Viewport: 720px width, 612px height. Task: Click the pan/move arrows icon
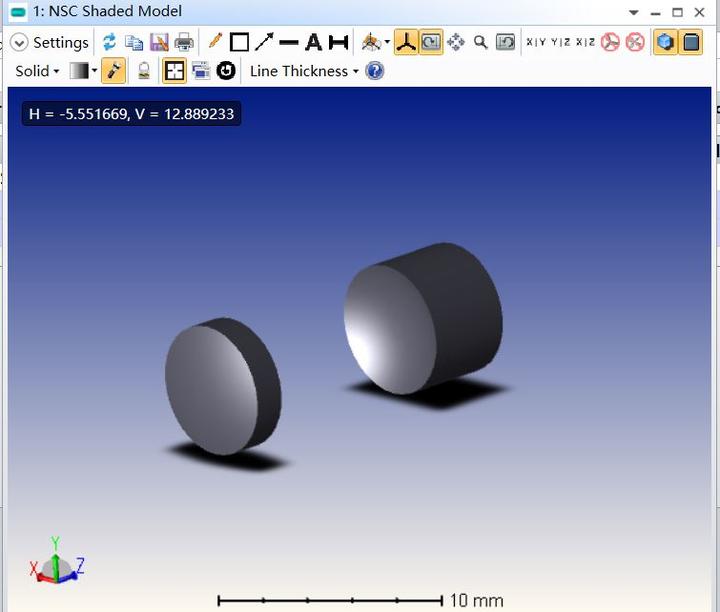(456, 42)
